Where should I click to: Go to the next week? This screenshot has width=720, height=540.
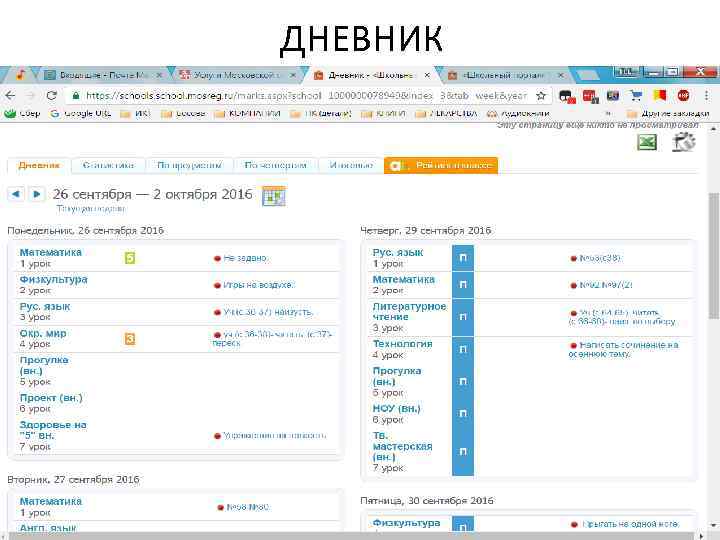coord(37,194)
